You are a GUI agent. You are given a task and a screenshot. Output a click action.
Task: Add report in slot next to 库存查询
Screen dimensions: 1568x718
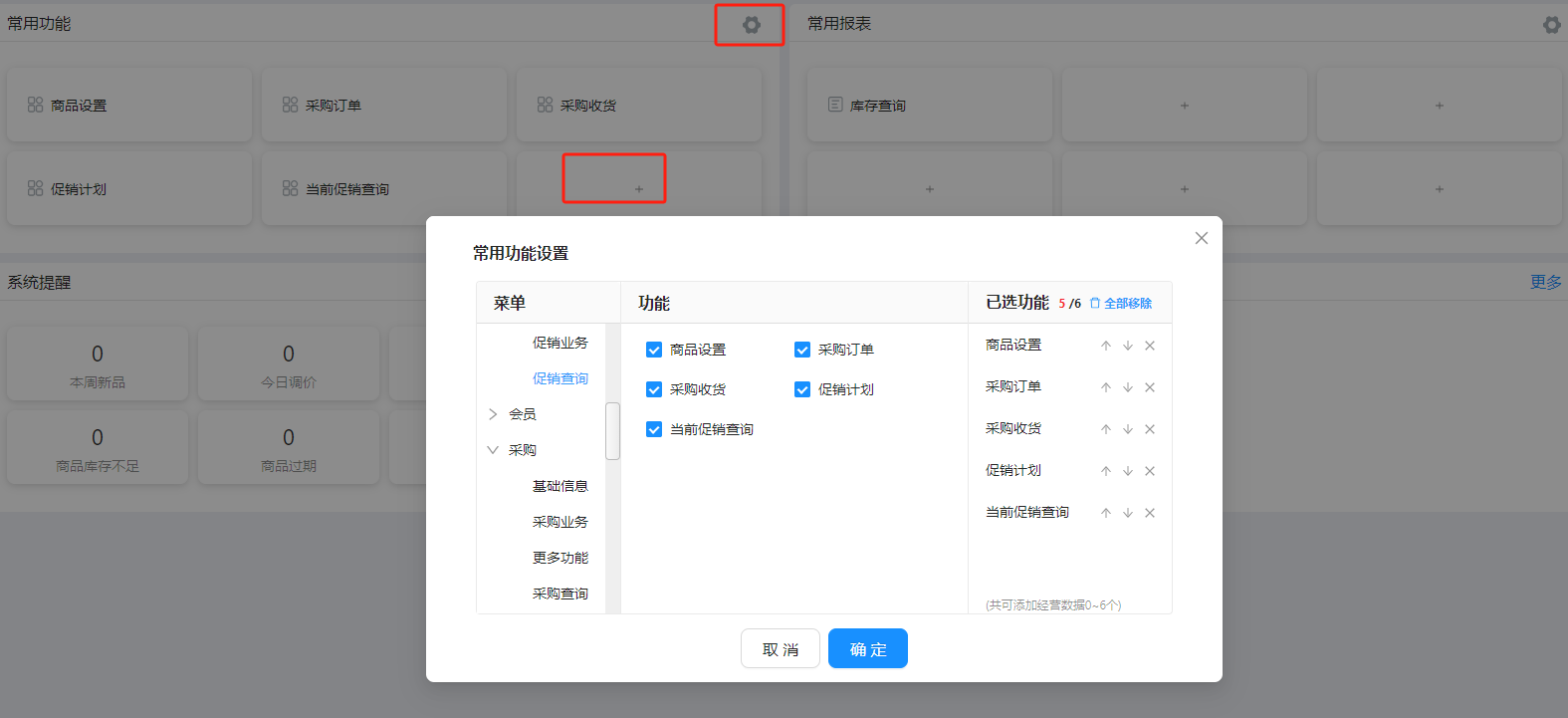click(1185, 106)
